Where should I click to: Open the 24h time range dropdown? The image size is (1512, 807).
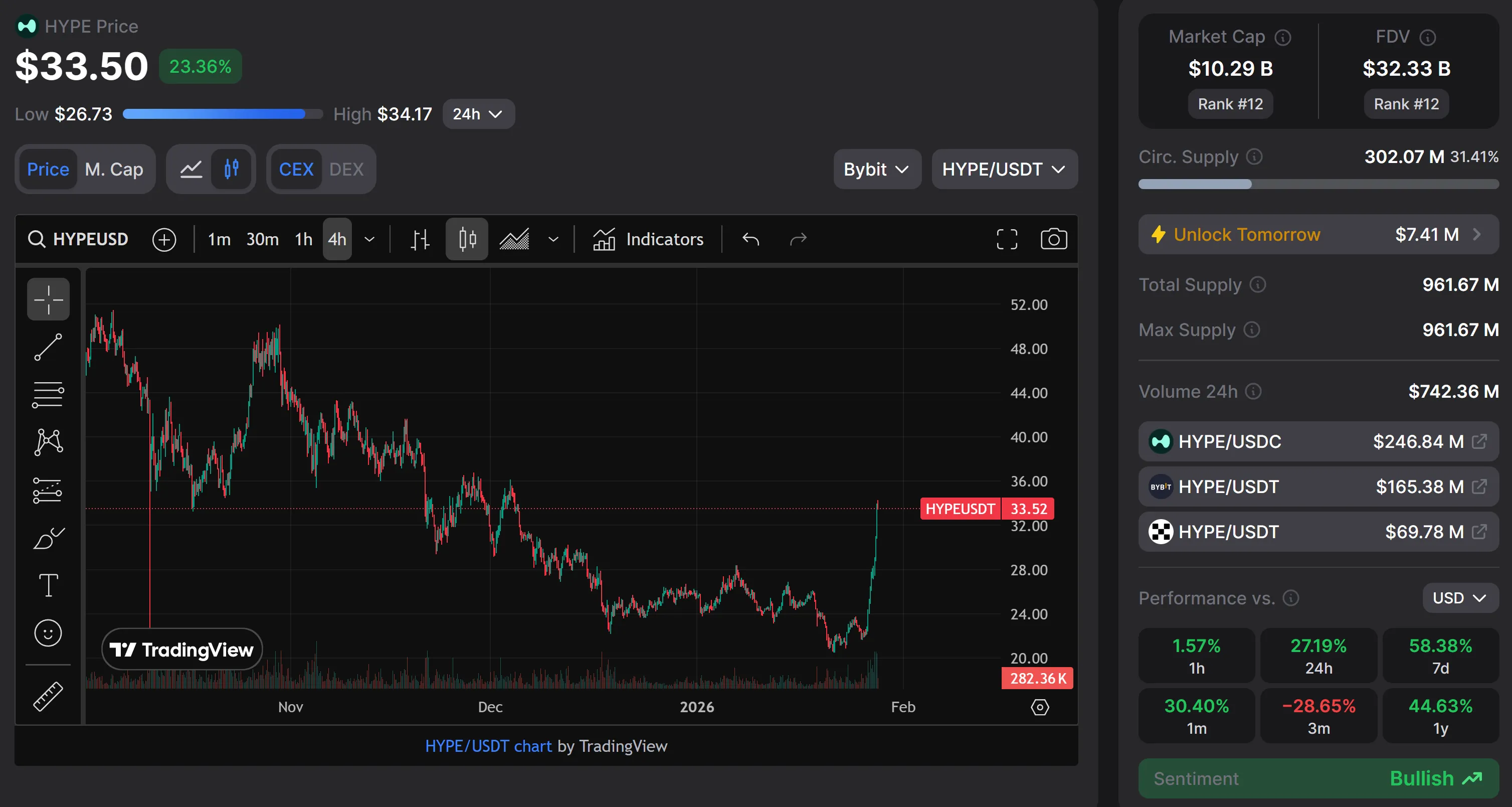pos(478,114)
